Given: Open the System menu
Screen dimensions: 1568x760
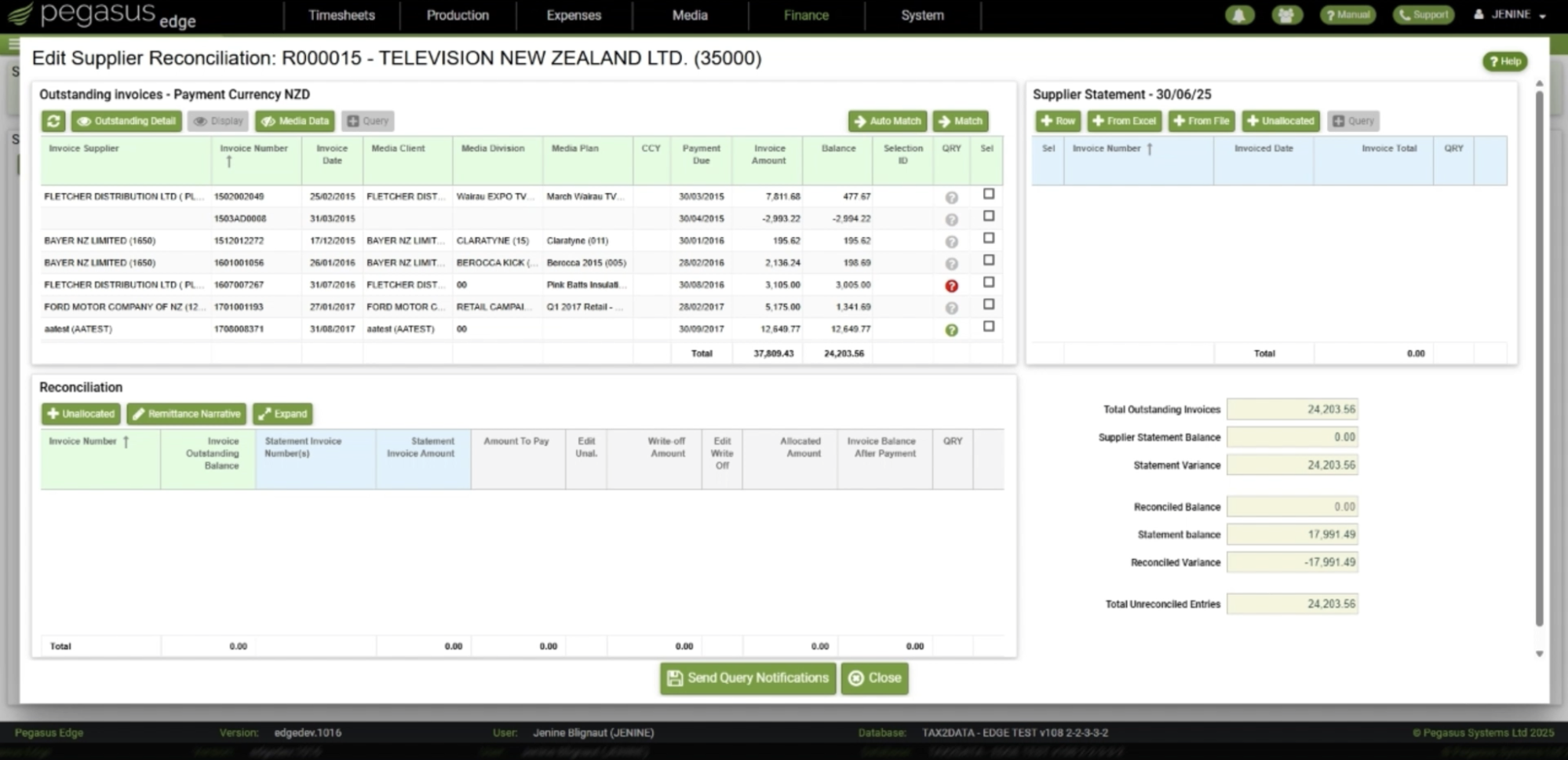Looking at the screenshot, I should (x=922, y=15).
